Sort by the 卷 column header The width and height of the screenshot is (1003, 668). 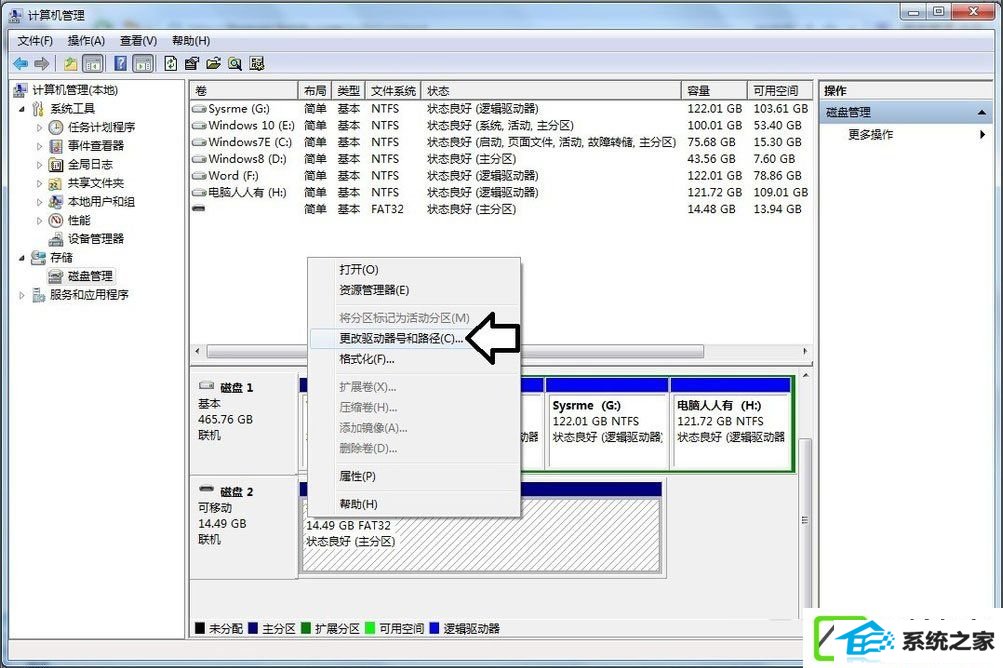pos(244,91)
